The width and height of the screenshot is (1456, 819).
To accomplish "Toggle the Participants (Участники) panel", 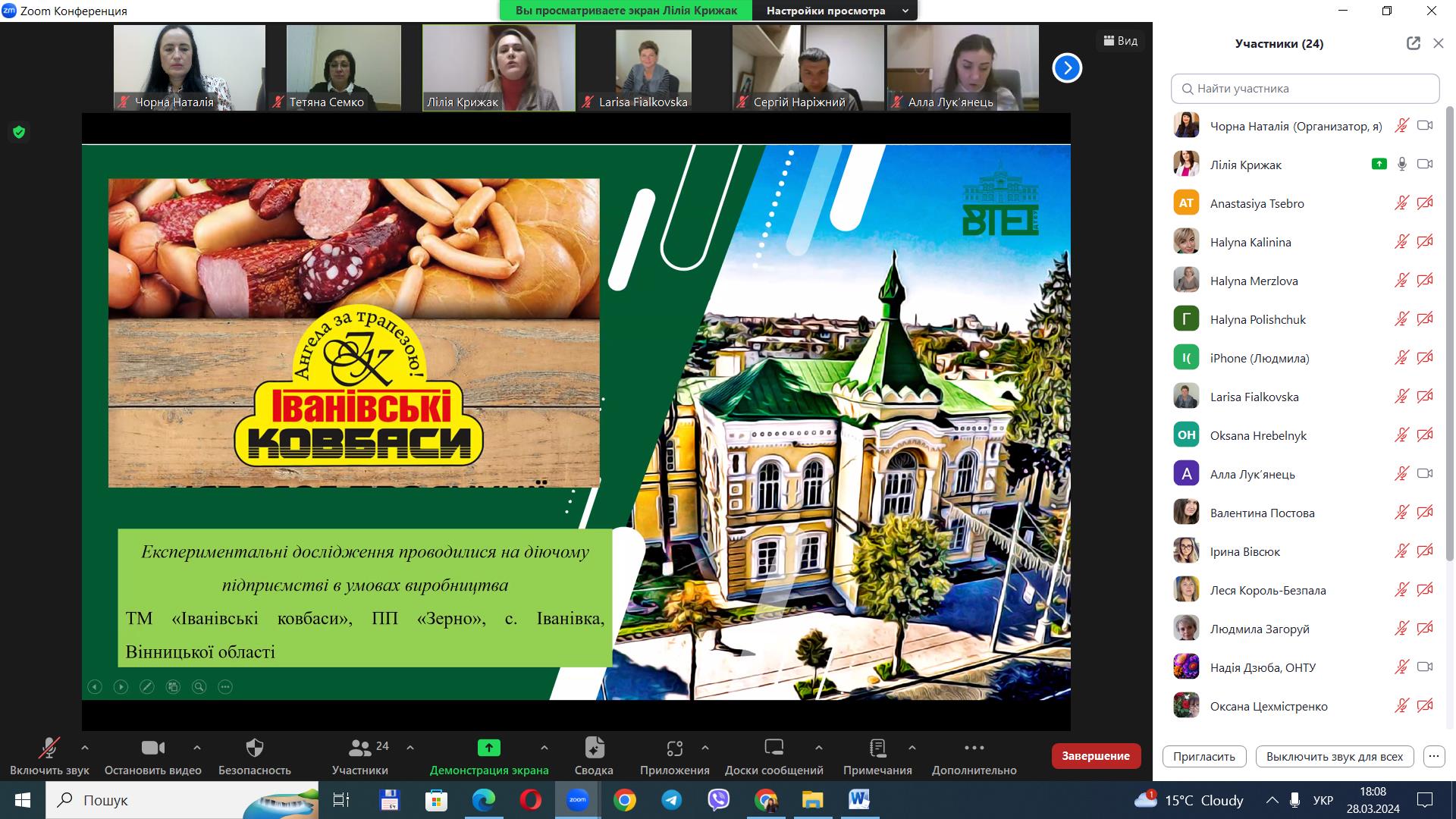I will click(x=360, y=748).
